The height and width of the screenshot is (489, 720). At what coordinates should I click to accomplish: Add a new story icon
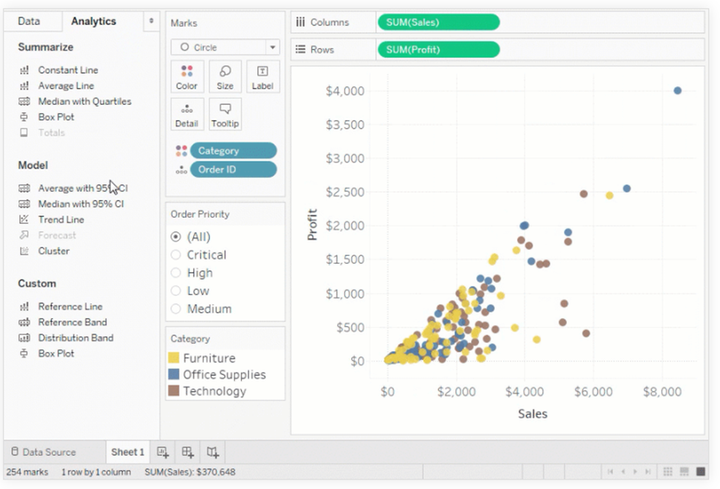[213, 452]
